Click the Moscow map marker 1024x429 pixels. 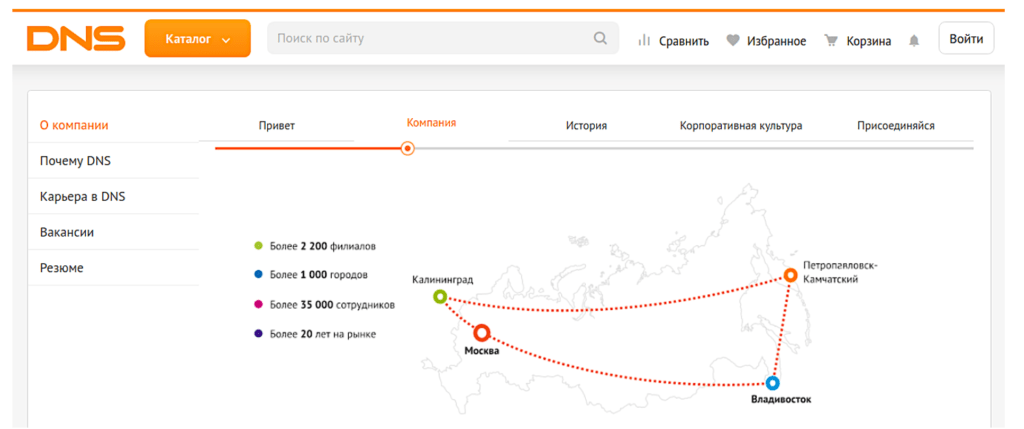pos(482,332)
